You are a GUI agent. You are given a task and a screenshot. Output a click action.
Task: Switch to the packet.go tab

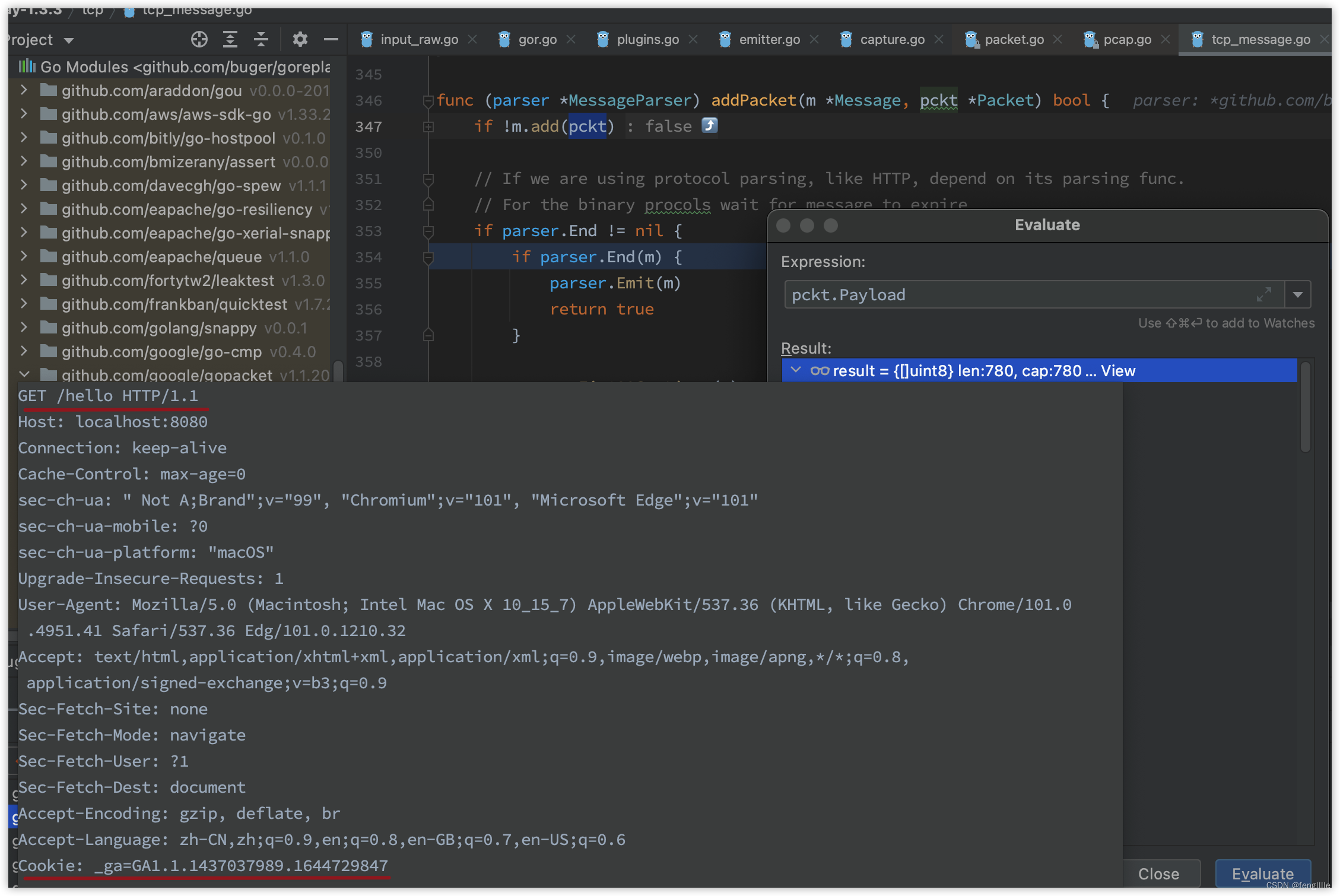tap(1014, 40)
